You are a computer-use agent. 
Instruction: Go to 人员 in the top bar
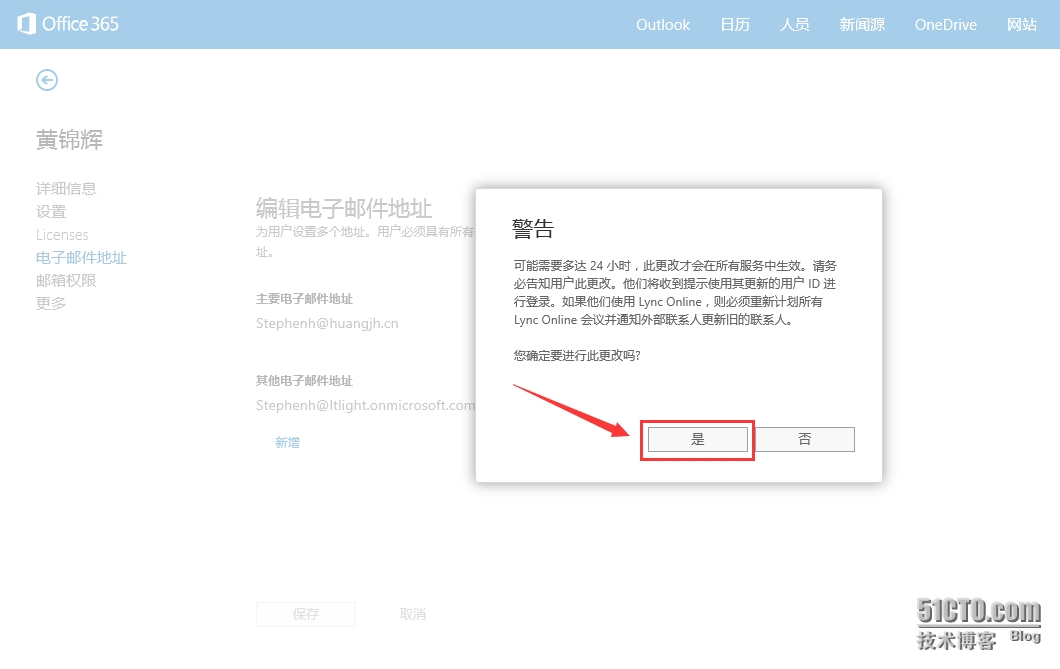pos(795,25)
